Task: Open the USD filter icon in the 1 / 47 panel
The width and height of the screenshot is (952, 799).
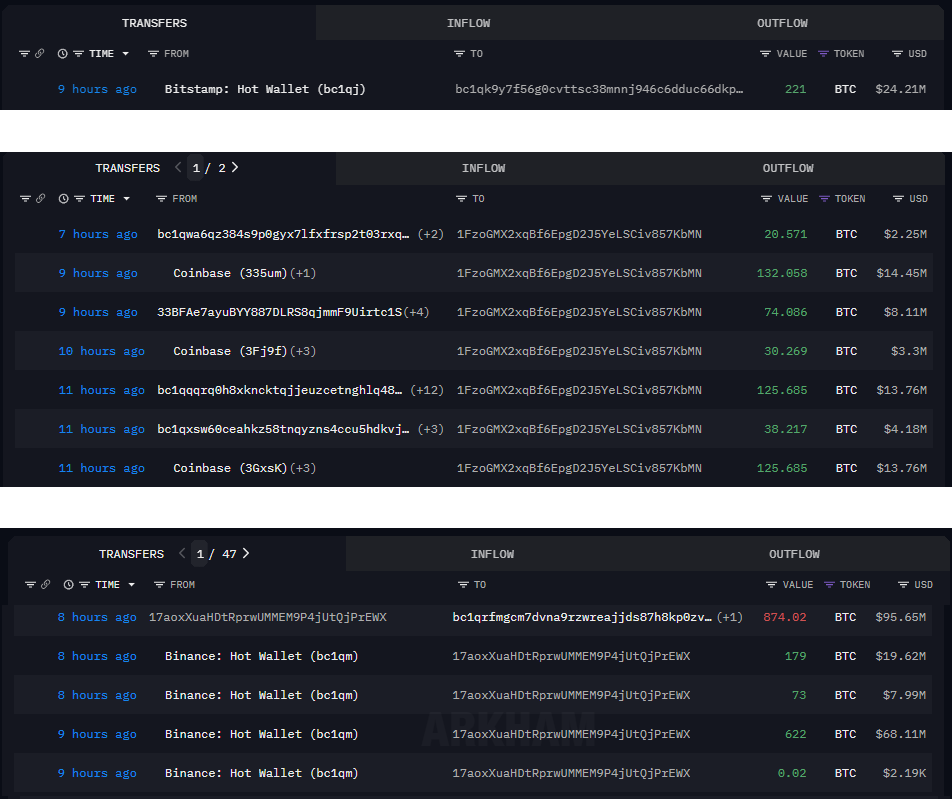Action: (x=903, y=585)
